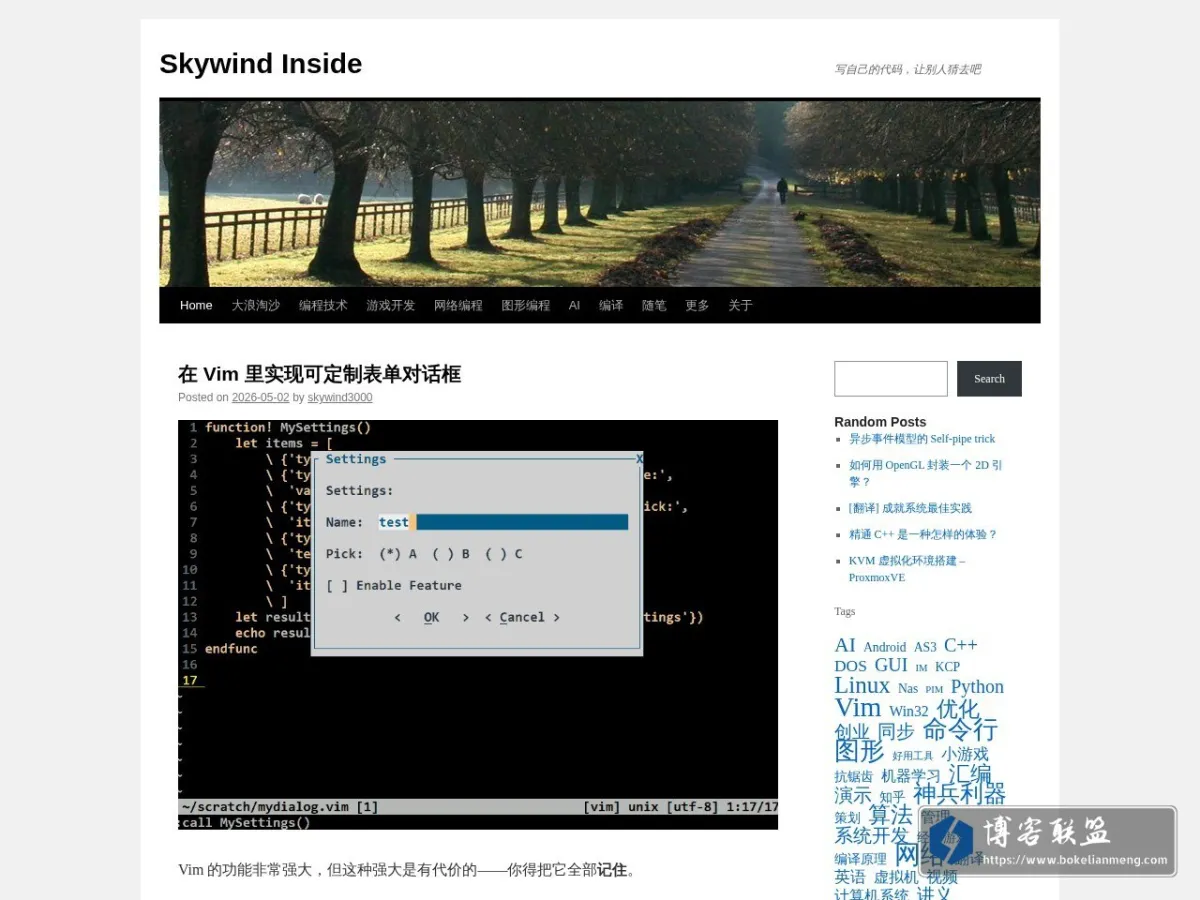
Task: Open author skywind3000 page
Action: [340, 397]
